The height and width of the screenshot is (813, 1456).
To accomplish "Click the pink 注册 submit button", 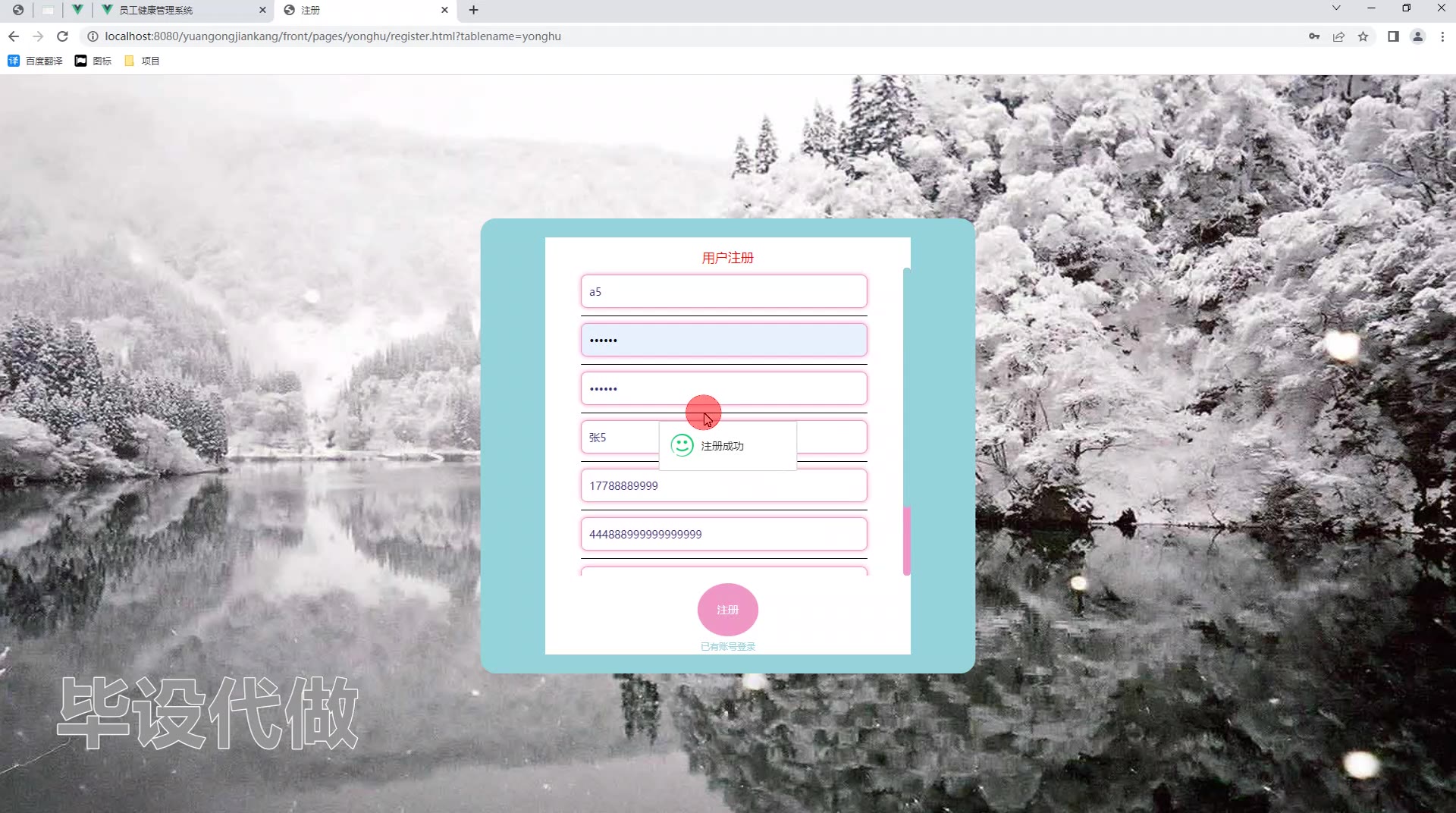I will tap(727, 610).
